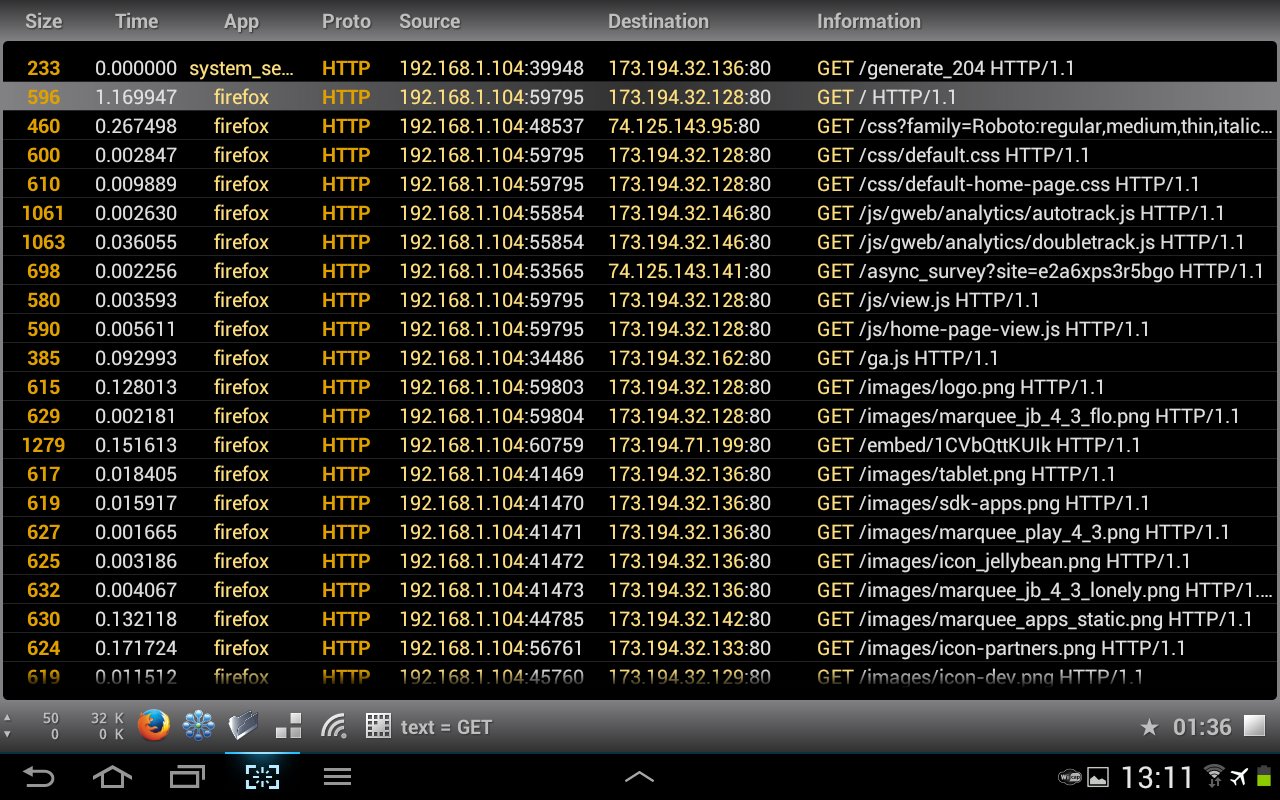The image size is (1280, 800).
Task: Select the GET /generate_204 packet row
Action: [x=640, y=68]
